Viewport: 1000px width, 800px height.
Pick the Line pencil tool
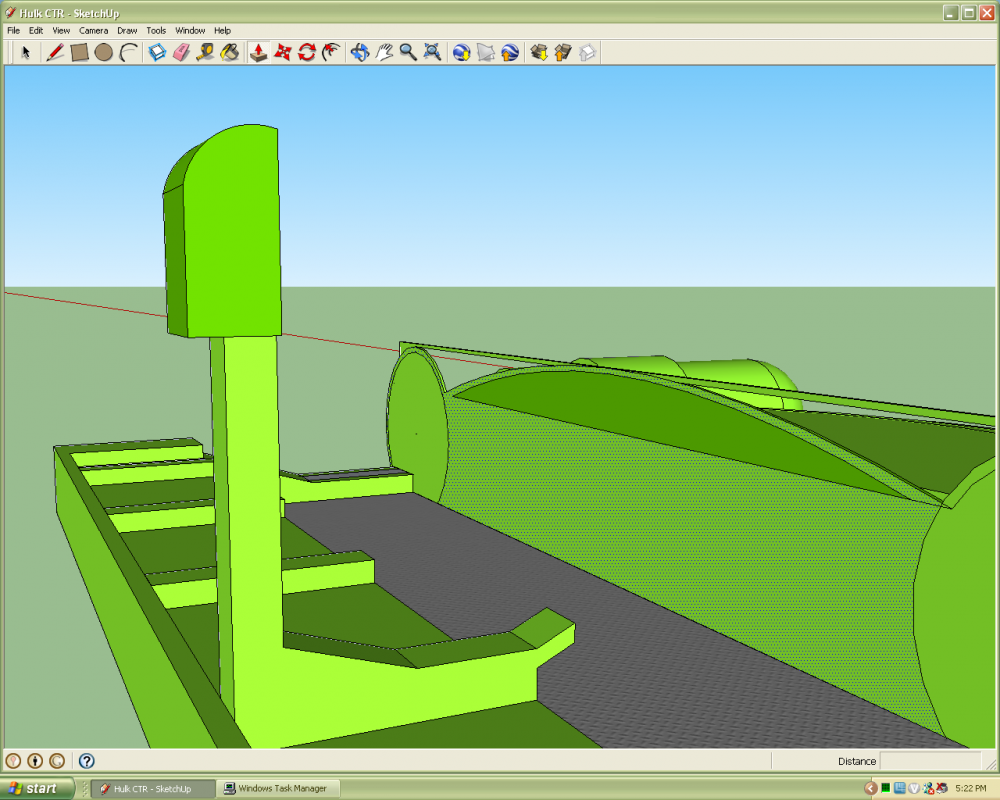click(x=56, y=52)
